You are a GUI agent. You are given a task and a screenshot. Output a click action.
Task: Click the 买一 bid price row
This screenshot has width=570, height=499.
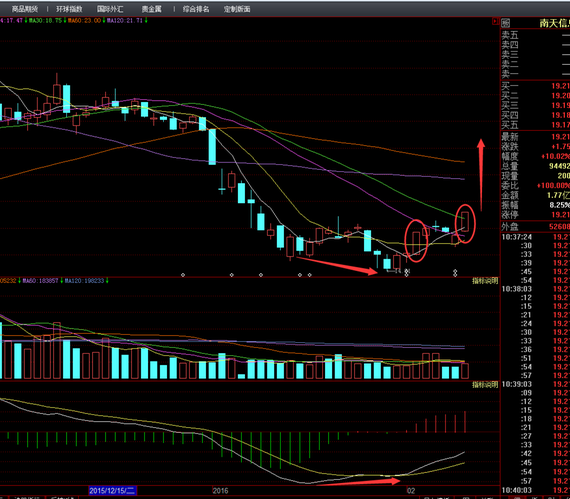coord(535,86)
